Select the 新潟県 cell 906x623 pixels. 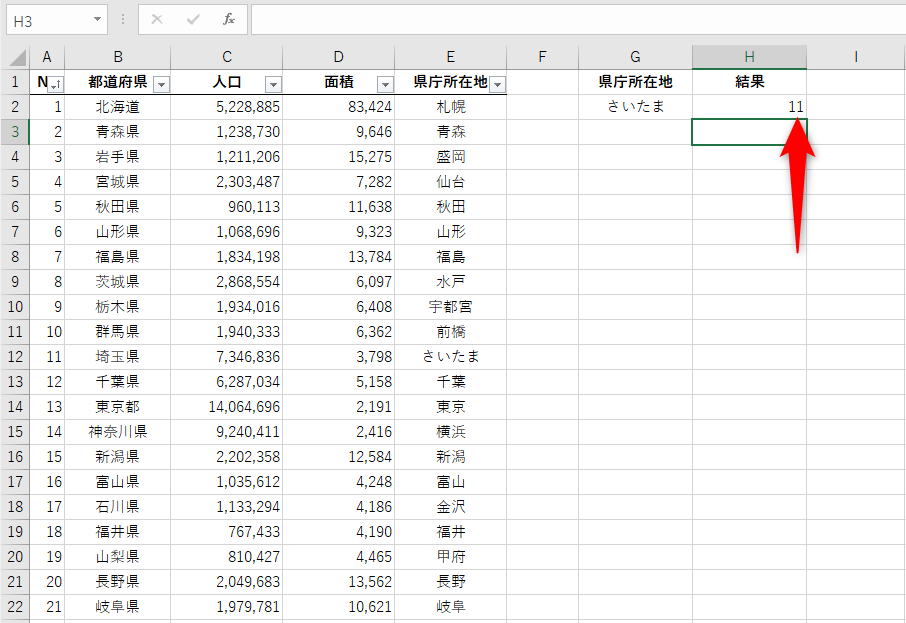[118, 457]
